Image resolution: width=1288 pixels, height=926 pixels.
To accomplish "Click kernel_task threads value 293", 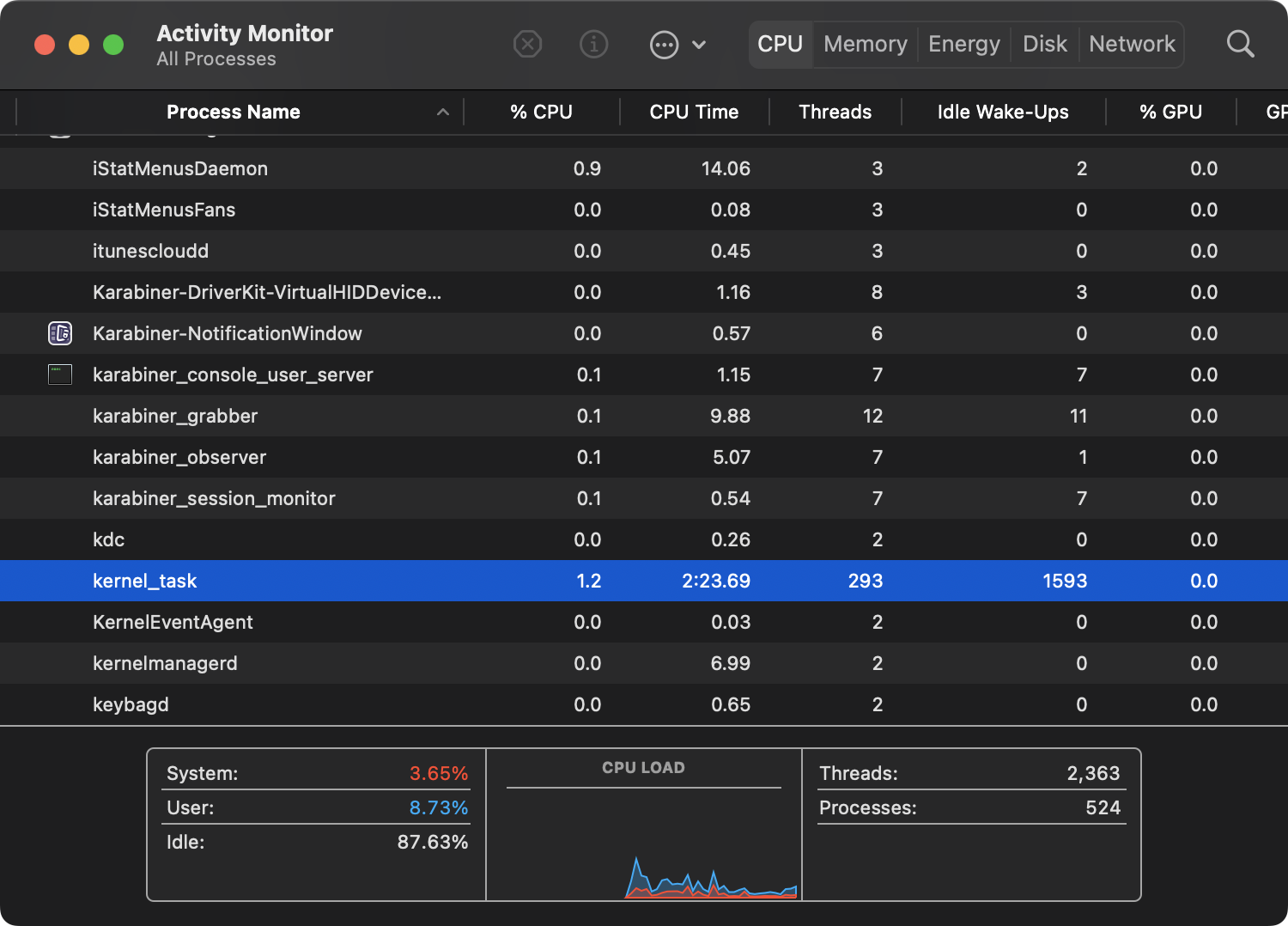I will coord(866,581).
